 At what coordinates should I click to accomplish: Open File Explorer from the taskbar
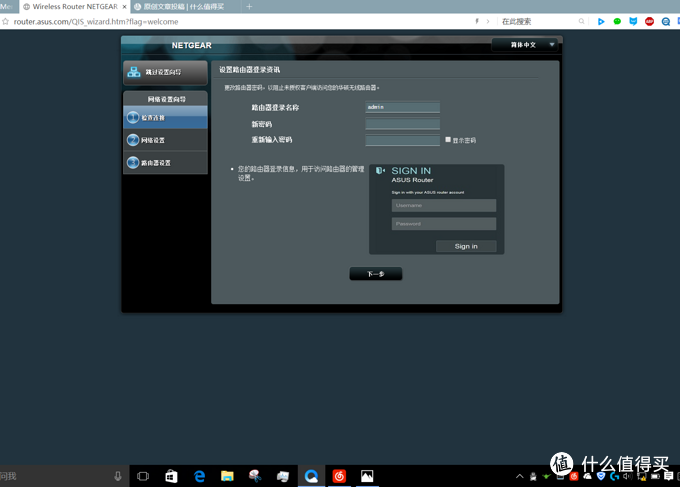[227, 476]
